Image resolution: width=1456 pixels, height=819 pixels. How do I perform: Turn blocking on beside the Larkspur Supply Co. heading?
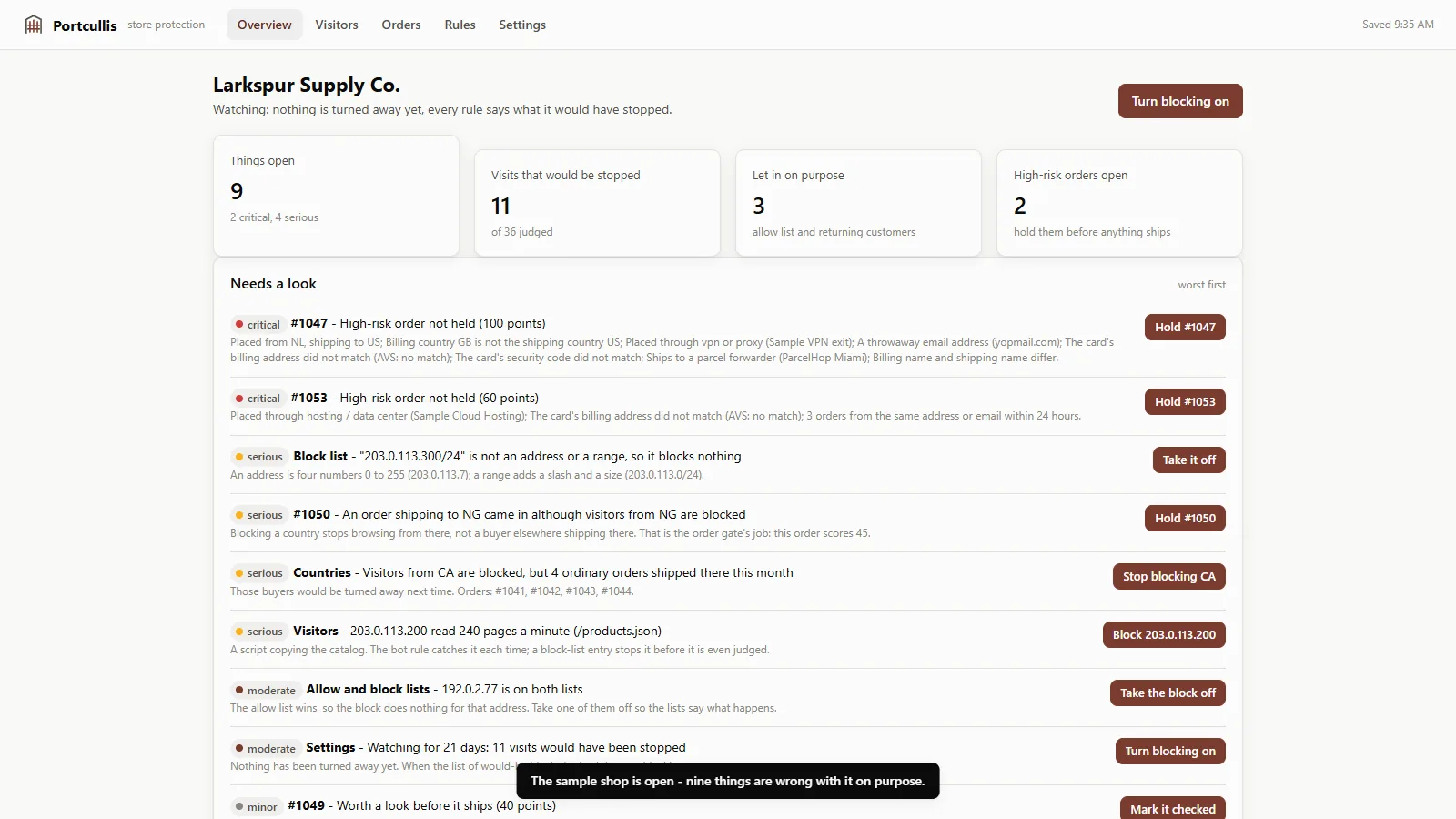(x=1180, y=101)
